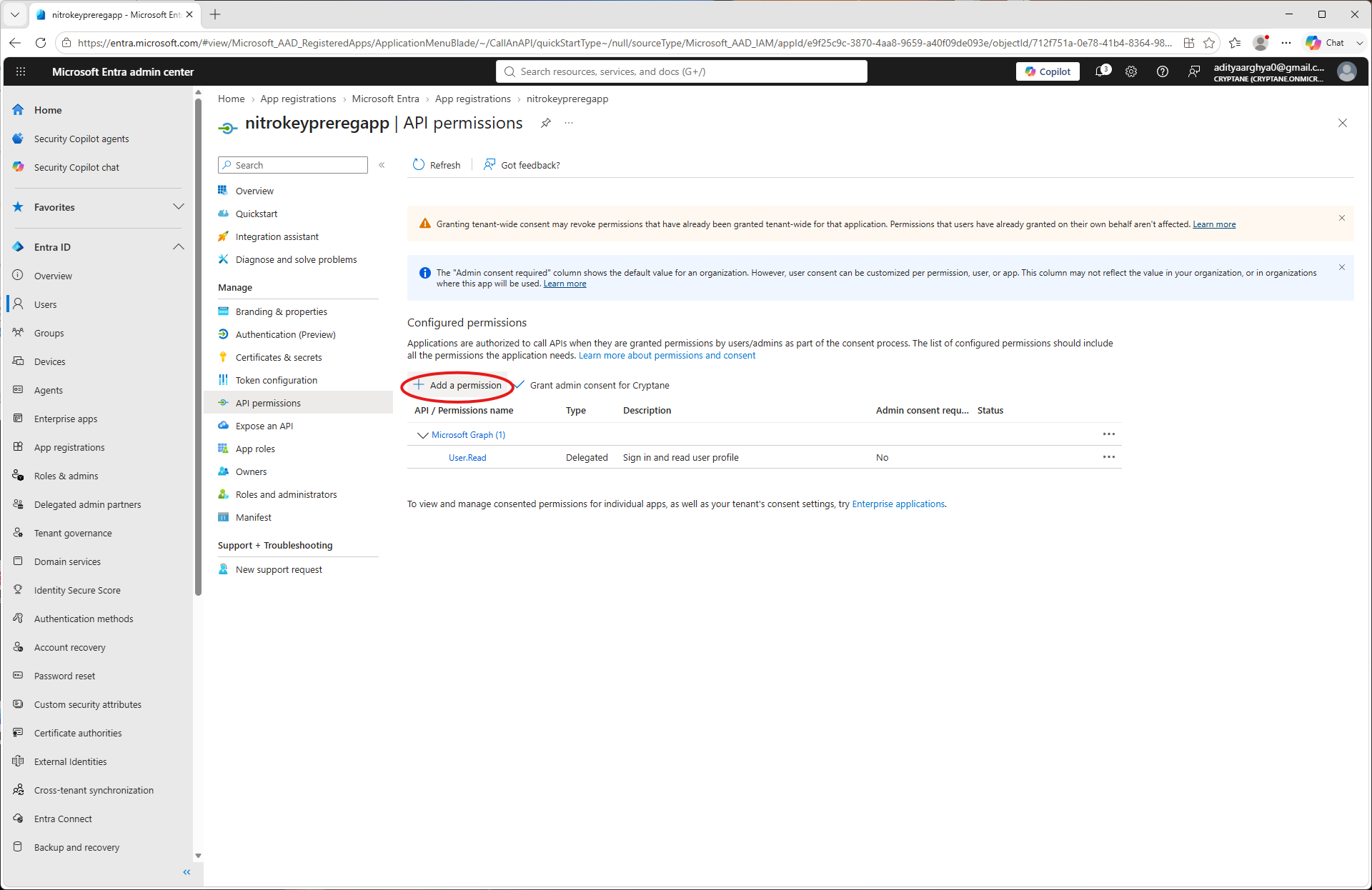The image size is (1372, 890).
Task: Reload the browser page
Action: [41, 43]
